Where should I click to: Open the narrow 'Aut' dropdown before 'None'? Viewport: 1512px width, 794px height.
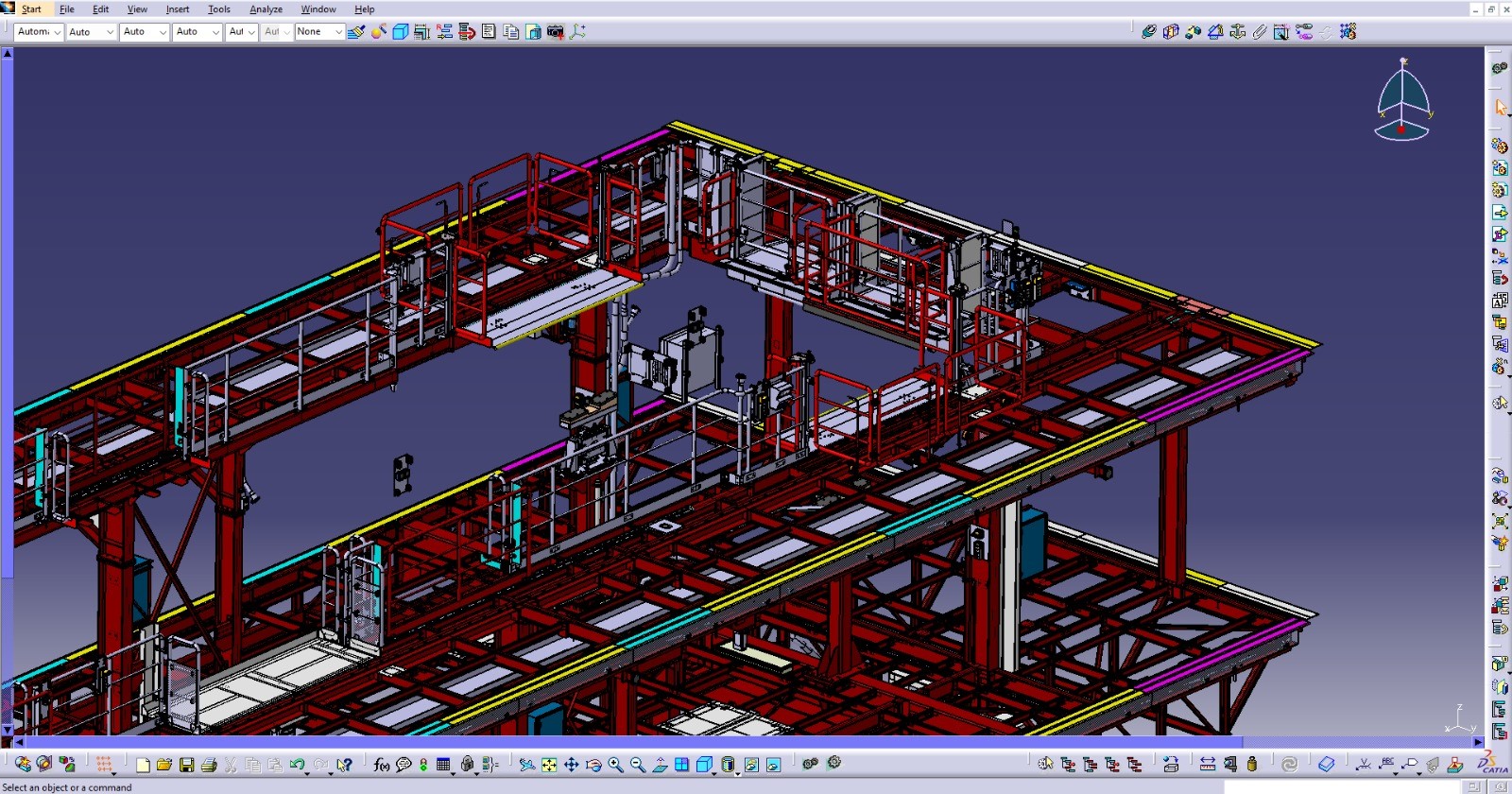pyautogui.click(x=277, y=32)
